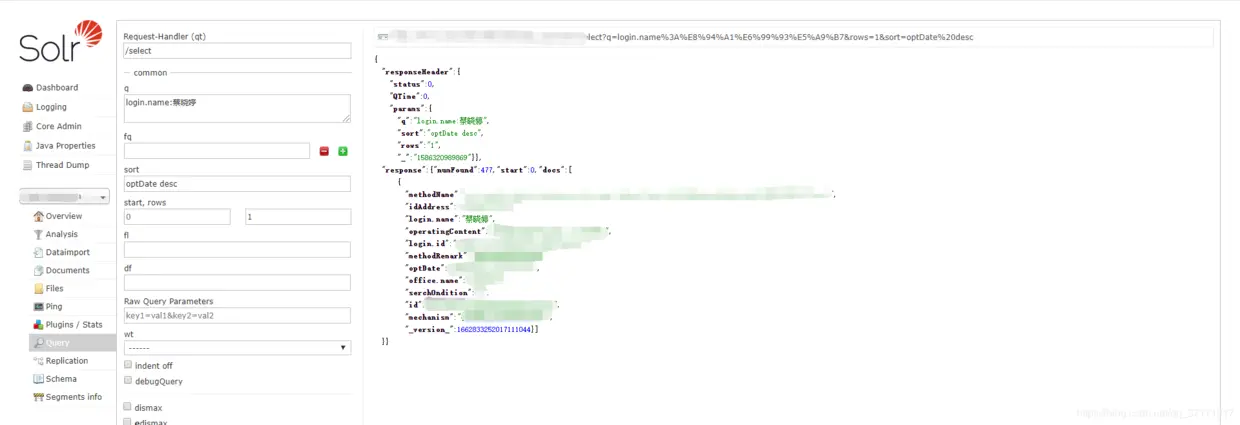This screenshot has height=425, width=1240.
Task: Click the Documents icon
Action: pyautogui.click(x=39, y=270)
